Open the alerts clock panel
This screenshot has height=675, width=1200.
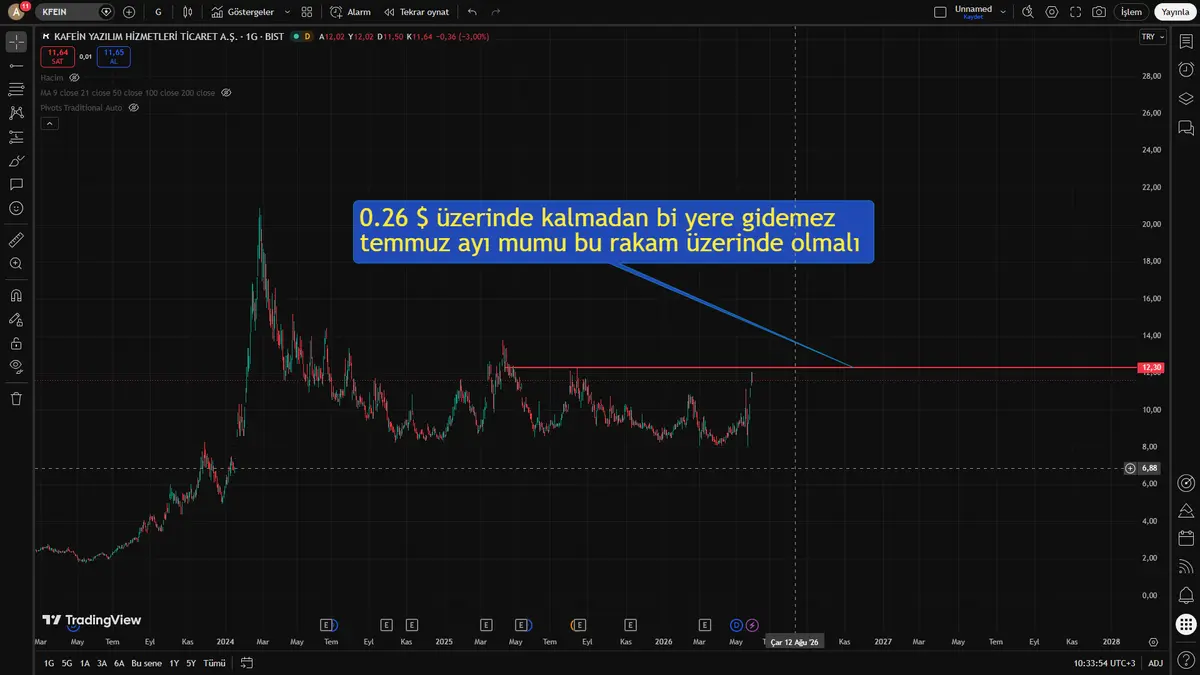pos(1186,70)
